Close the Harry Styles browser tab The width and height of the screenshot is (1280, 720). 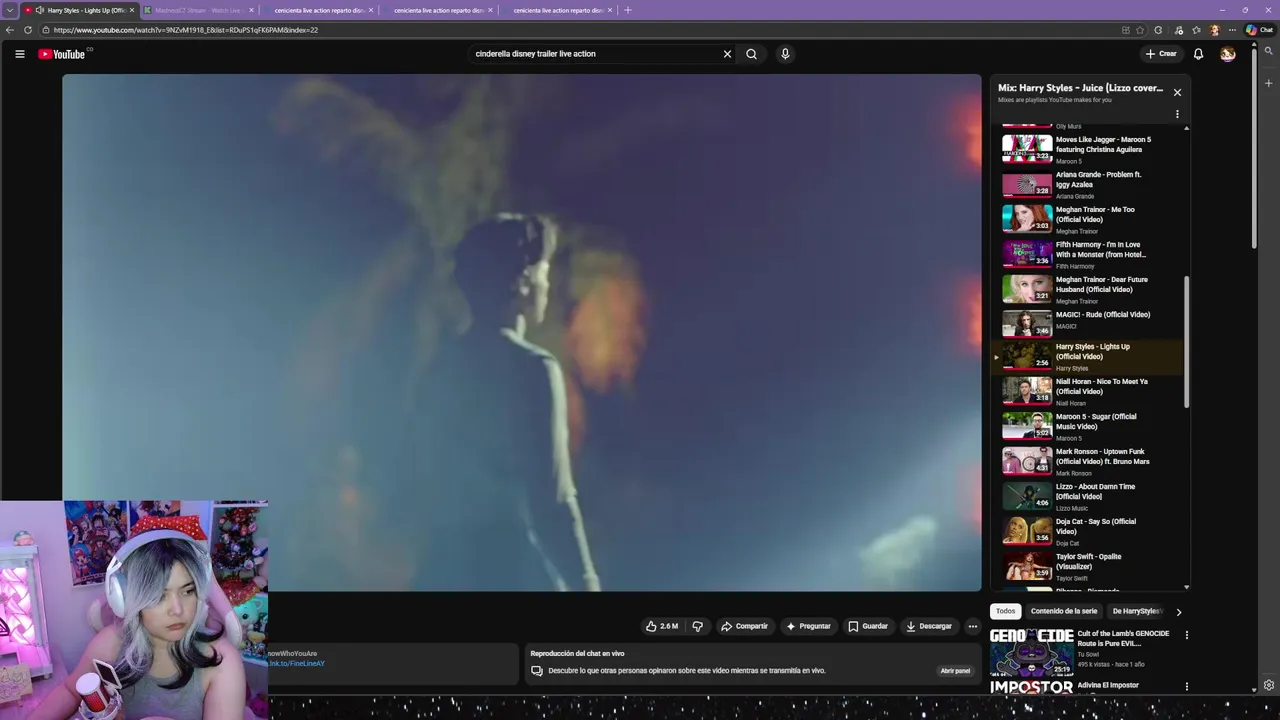[x=131, y=10]
